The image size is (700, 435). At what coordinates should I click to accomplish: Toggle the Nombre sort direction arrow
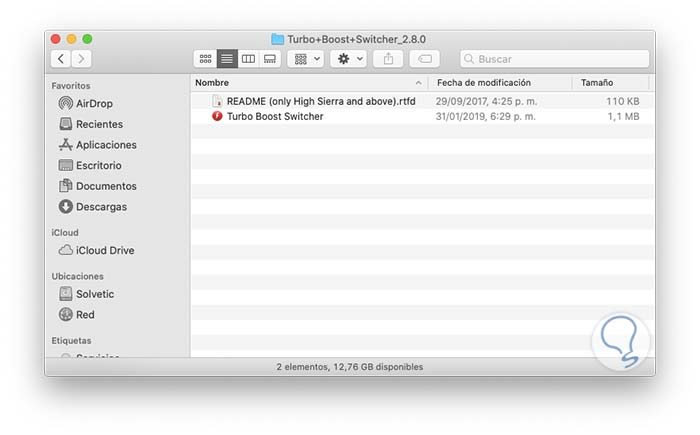point(418,83)
